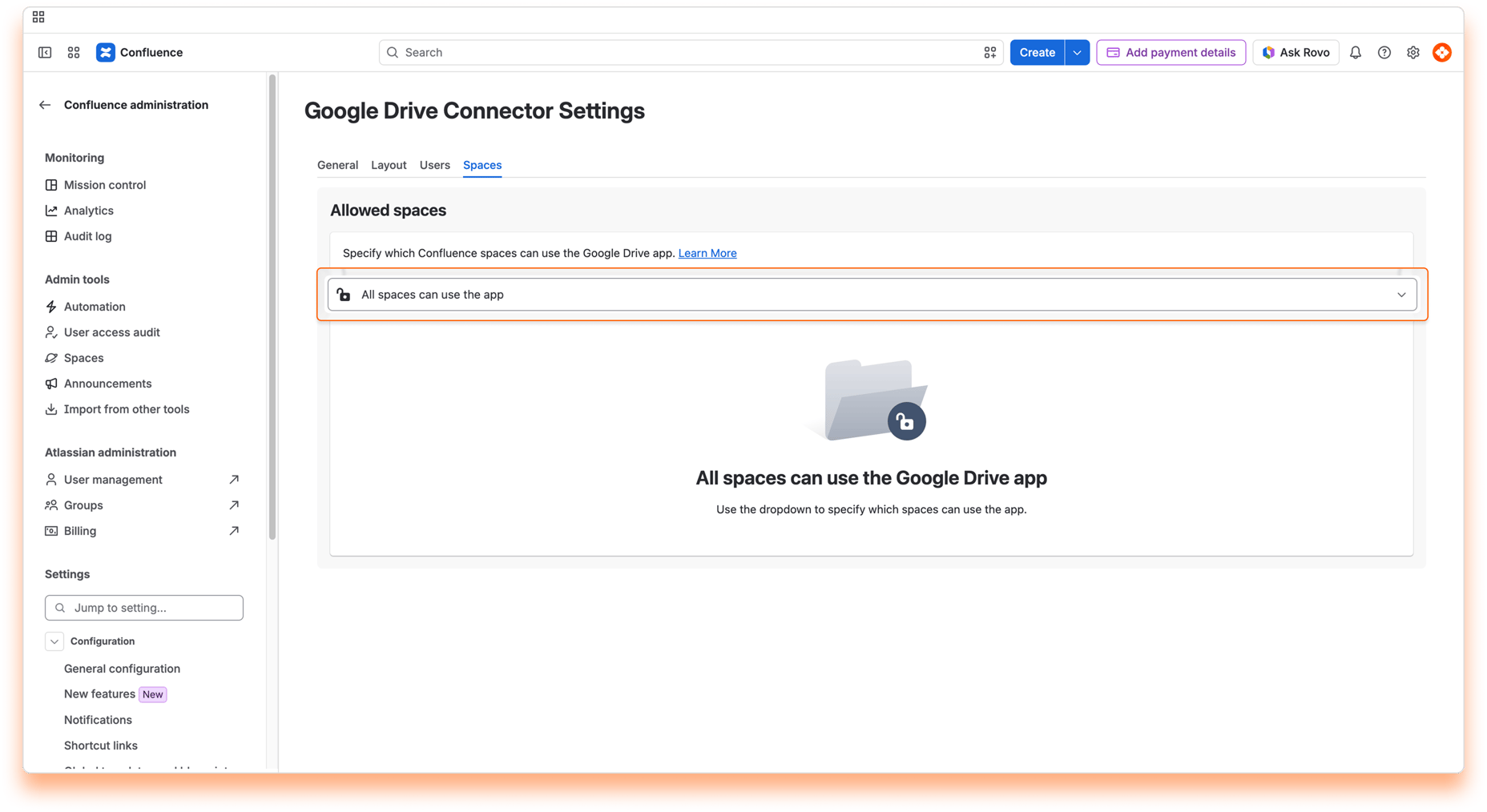Open Audit log in the sidebar

coord(87,236)
